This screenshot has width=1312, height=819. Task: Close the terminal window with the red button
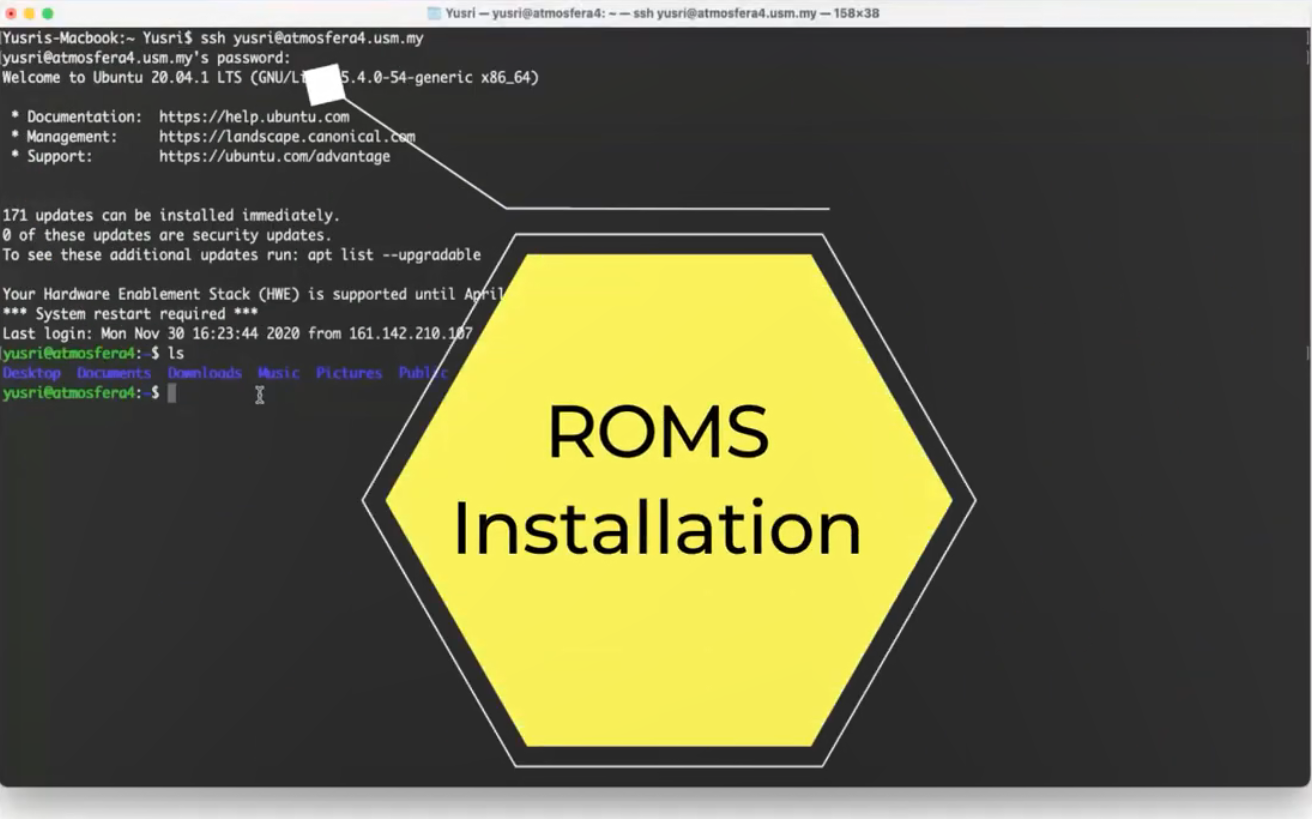point(11,13)
